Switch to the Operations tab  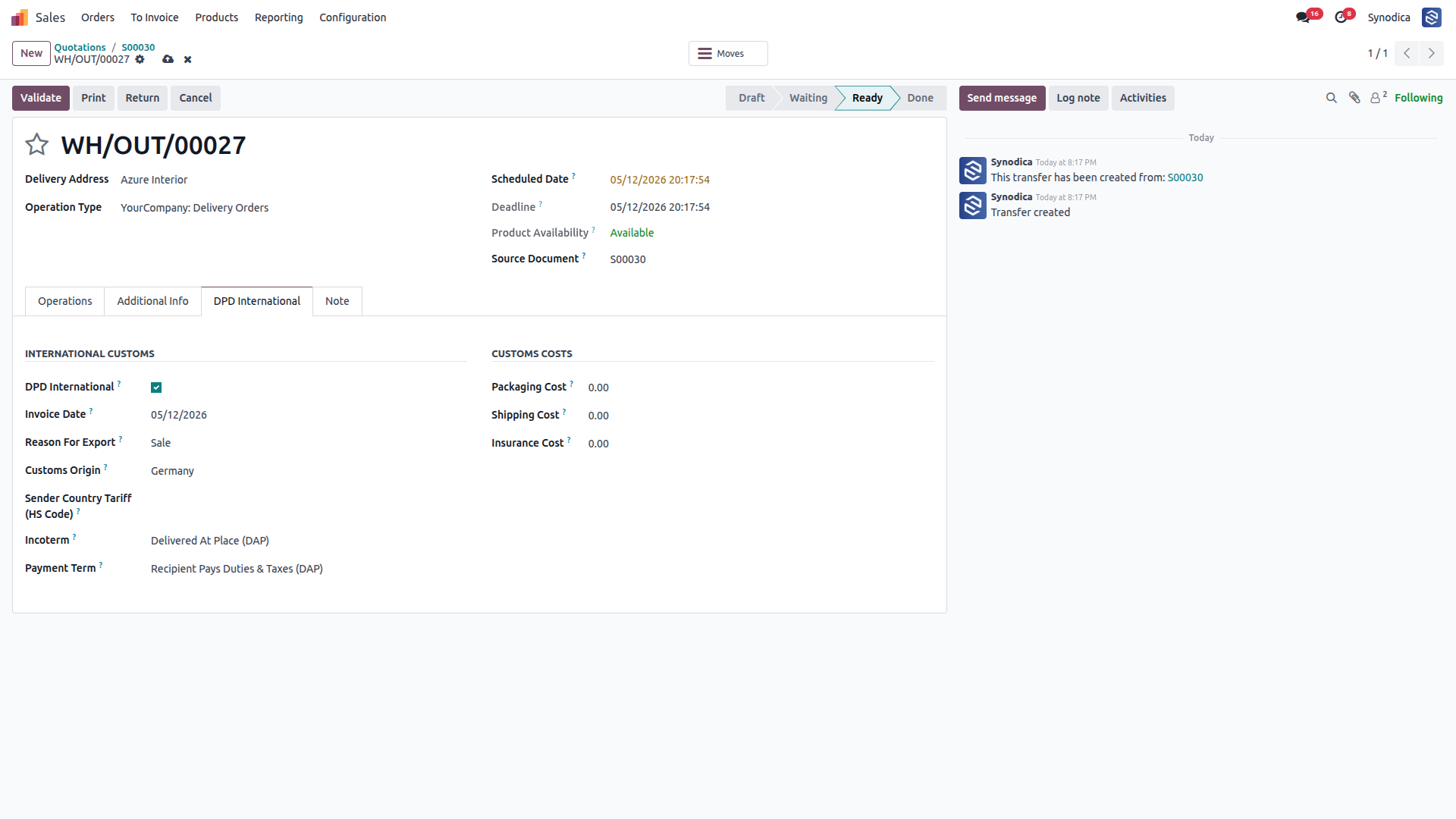[x=65, y=301]
